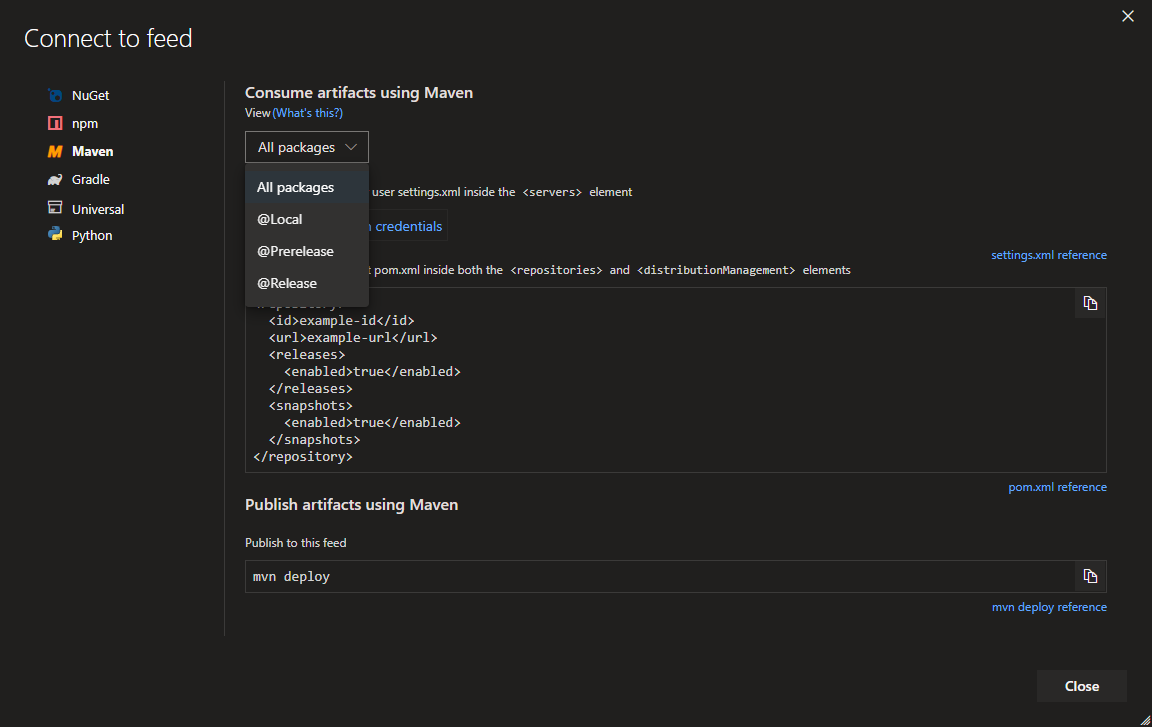Open mvn deploy reference link
This screenshot has height=727, width=1152.
1049,607
